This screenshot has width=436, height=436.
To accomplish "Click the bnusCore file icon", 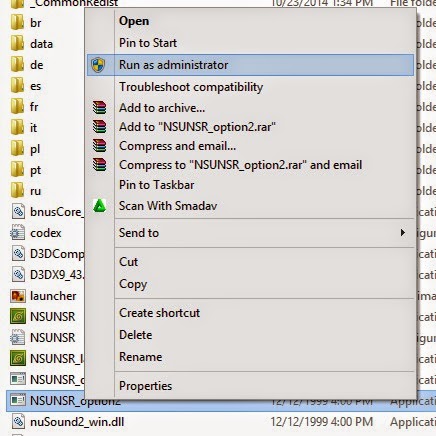I will tap(18, 212).
